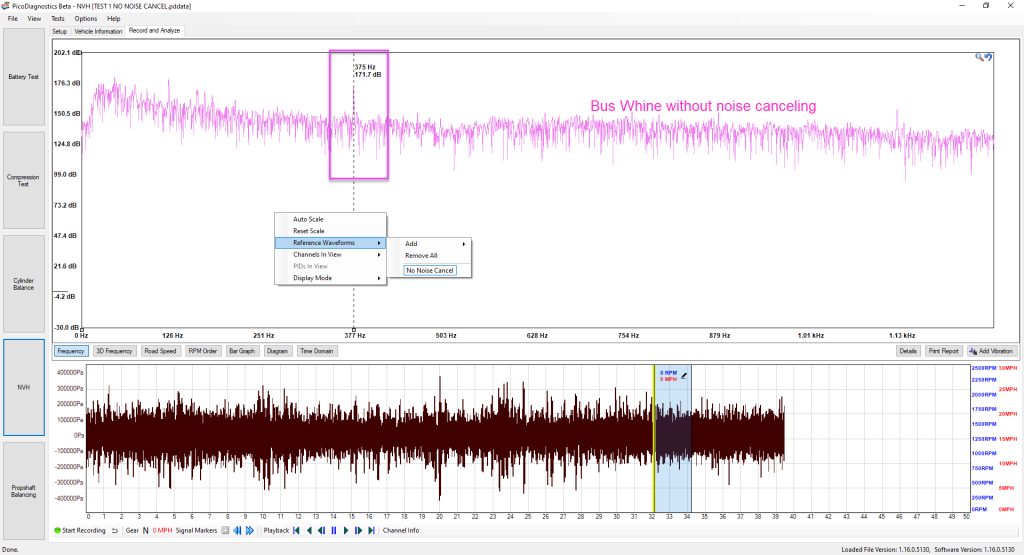Skip playback to the end

(371, 531)
